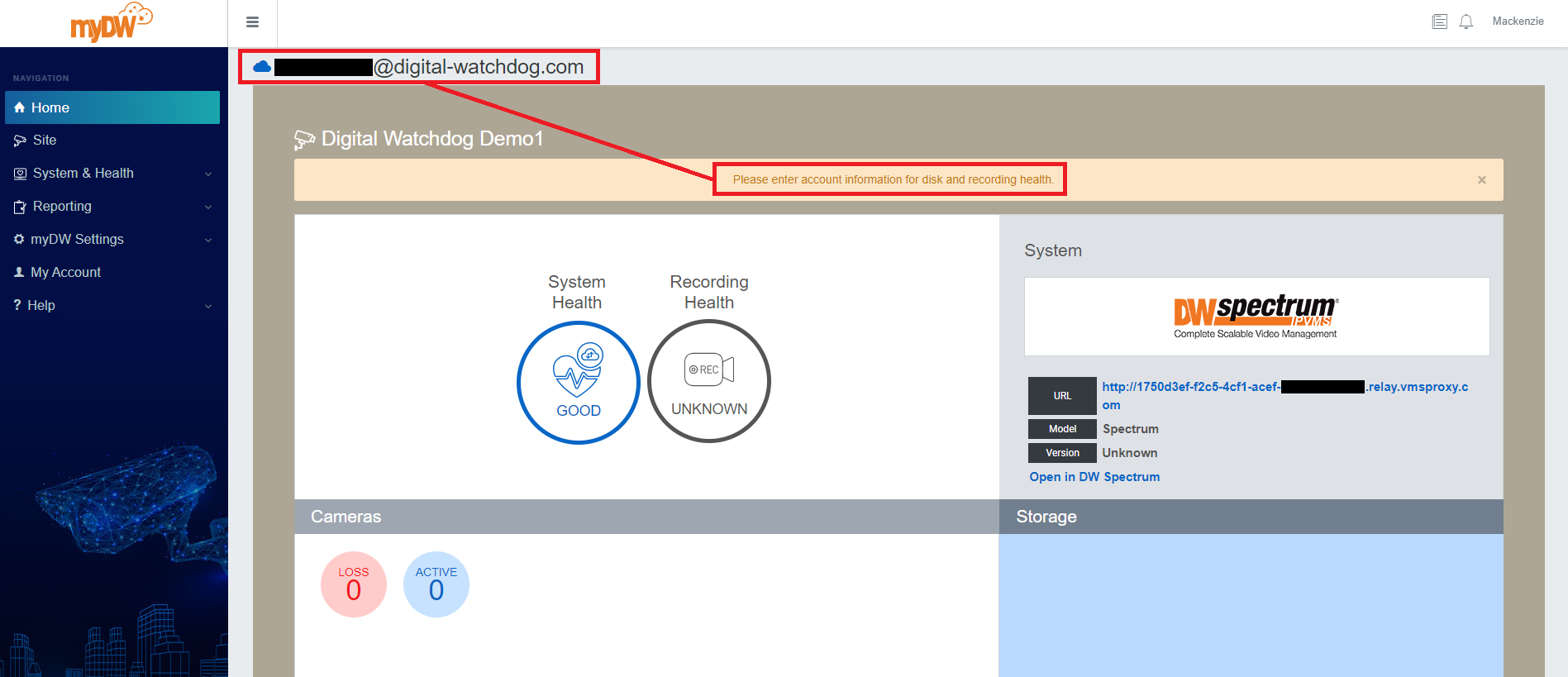Expand the Help chevron
This screenshot has height=677, width=1568.
(x=208, y=307)
